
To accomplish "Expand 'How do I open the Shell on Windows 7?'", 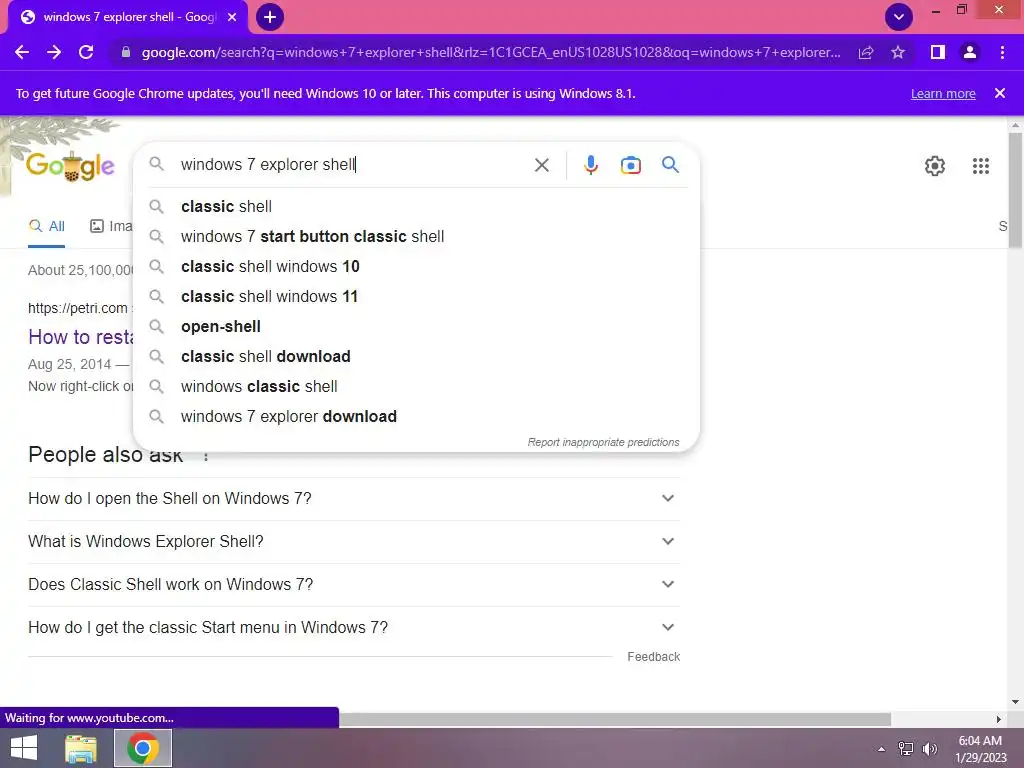I will click(x=353, y=498).
